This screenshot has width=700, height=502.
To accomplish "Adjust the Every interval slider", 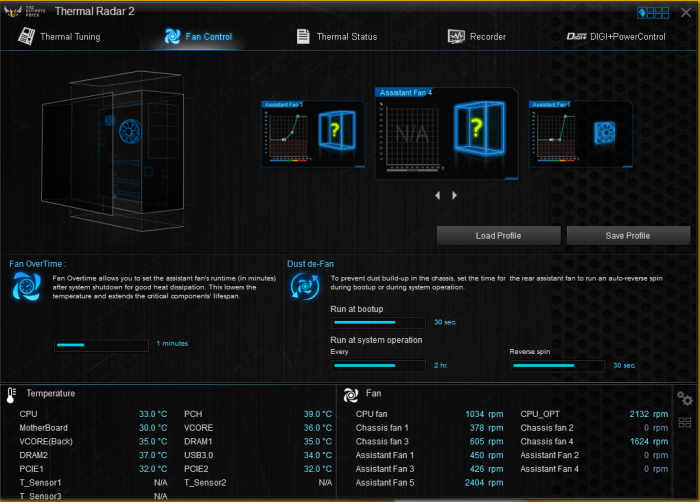I will coord(379,366).
